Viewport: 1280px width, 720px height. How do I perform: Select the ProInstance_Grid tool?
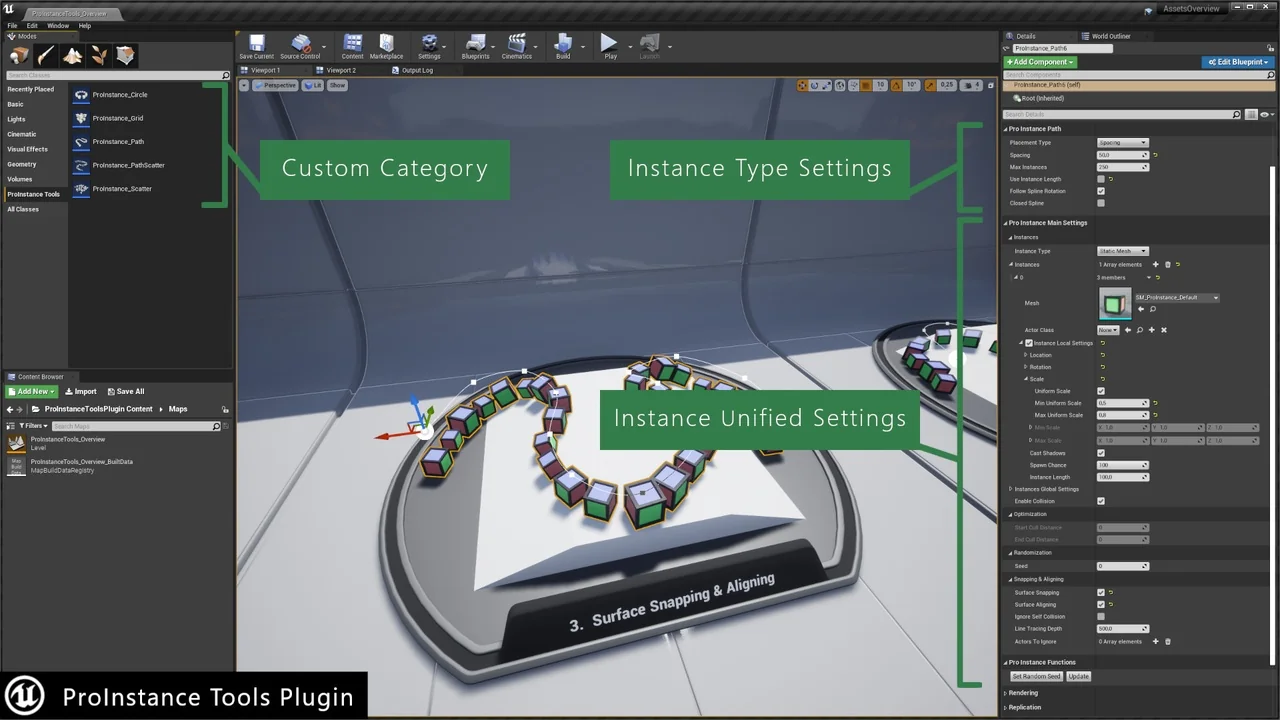[119, 118]
